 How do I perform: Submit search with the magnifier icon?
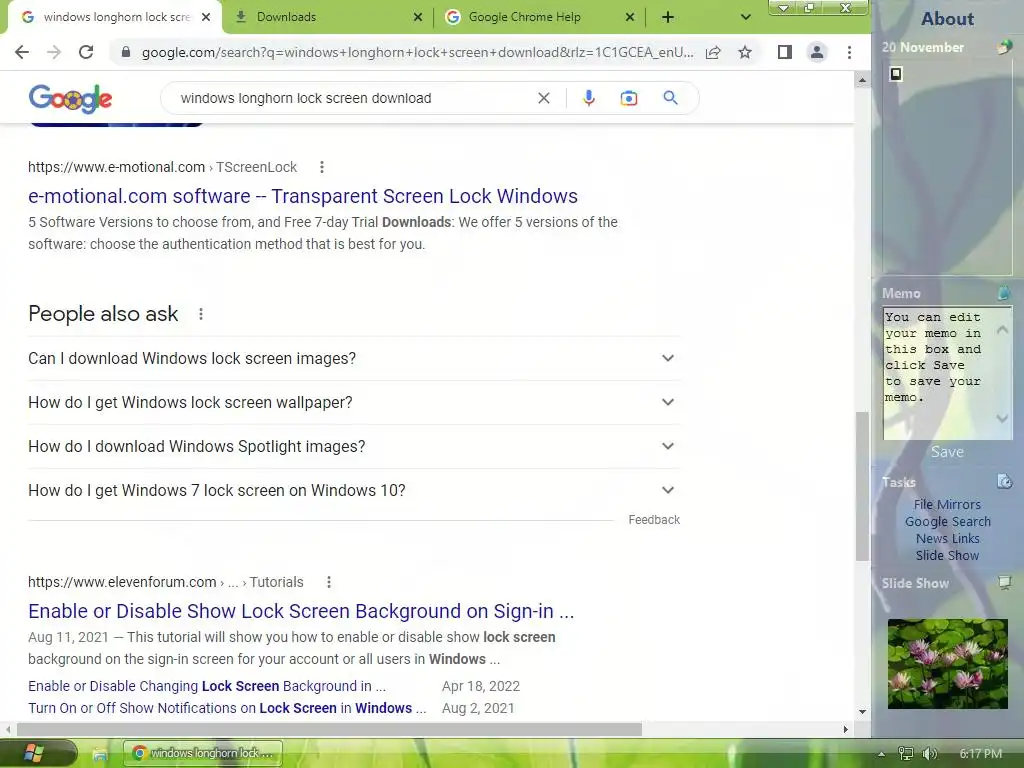pyautogui.click(x=670, y=98)
